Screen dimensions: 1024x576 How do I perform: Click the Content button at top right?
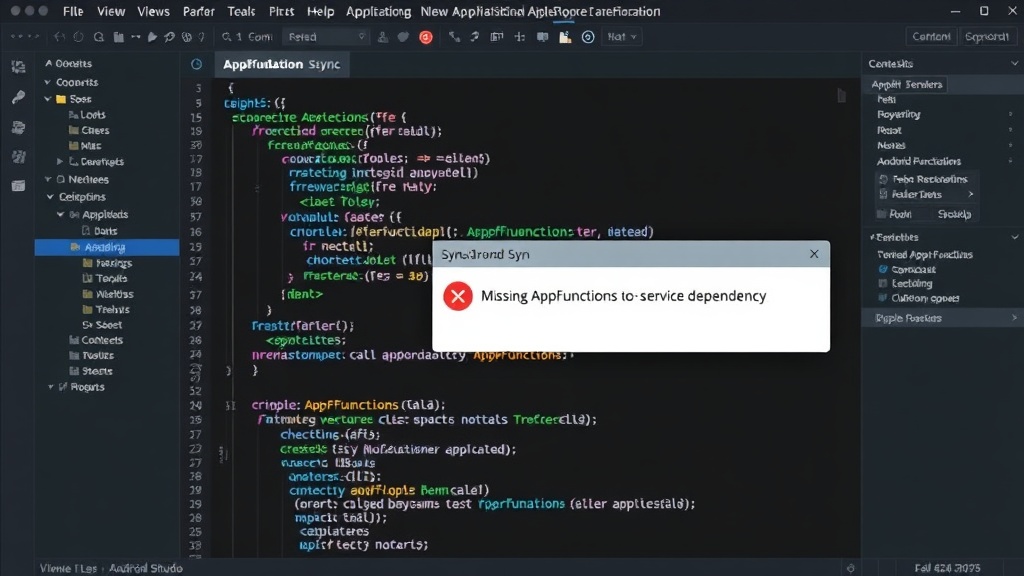pyautogui.click(x=931, y=37)
